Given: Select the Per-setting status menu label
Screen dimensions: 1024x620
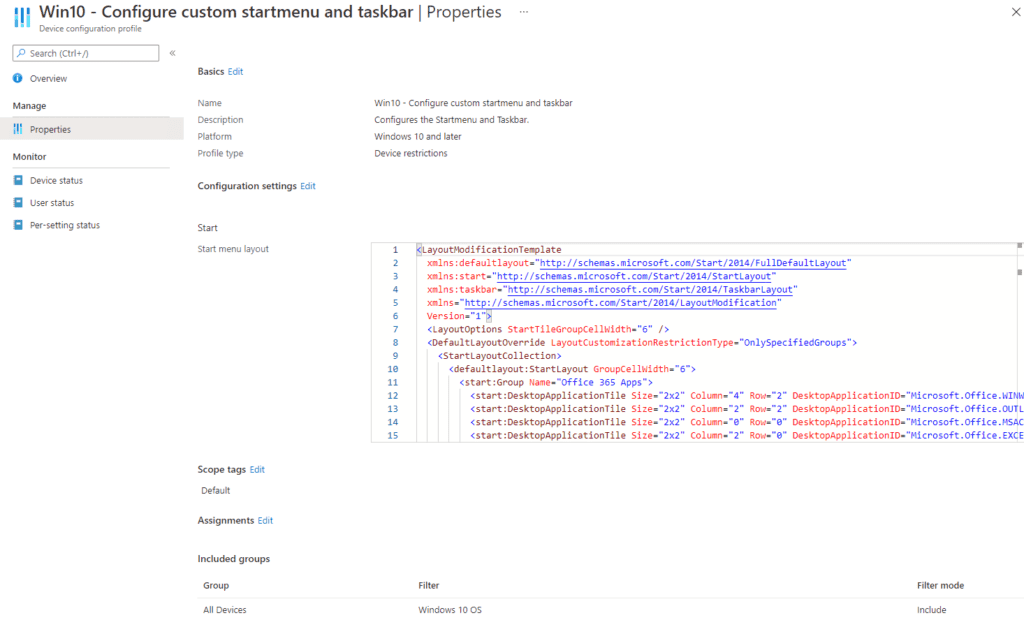Looking at the screenshot, I should click(x=65, y=225).
